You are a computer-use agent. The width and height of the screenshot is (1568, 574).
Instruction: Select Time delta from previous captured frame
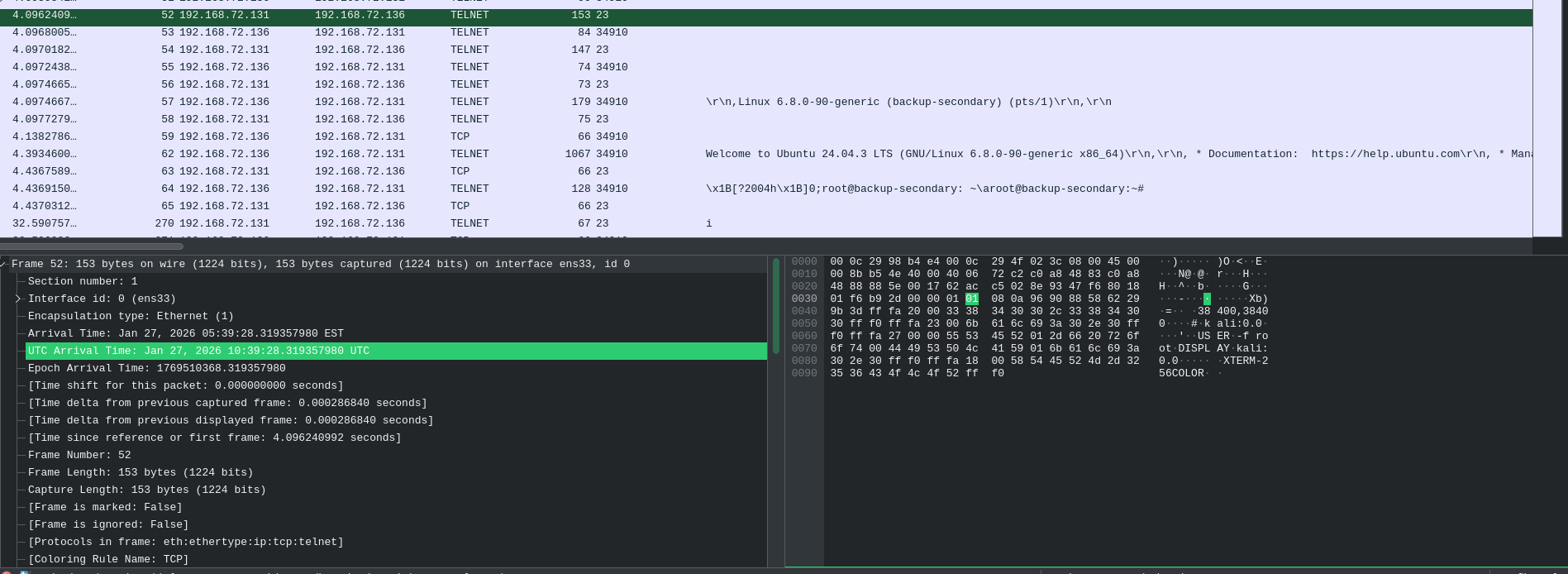click(x=396, y=403)
